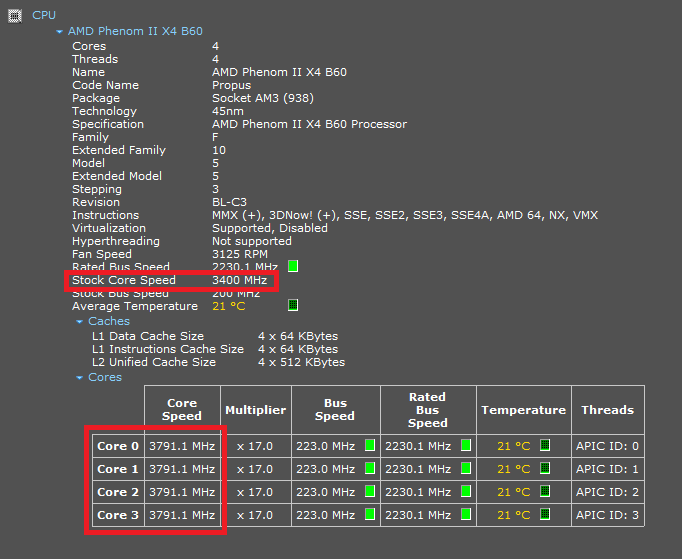Collapse the Cores section arrow
Image resolution: width=682 pixels, height=559 pixels.
pyautogui.click(x=79, y=378)
